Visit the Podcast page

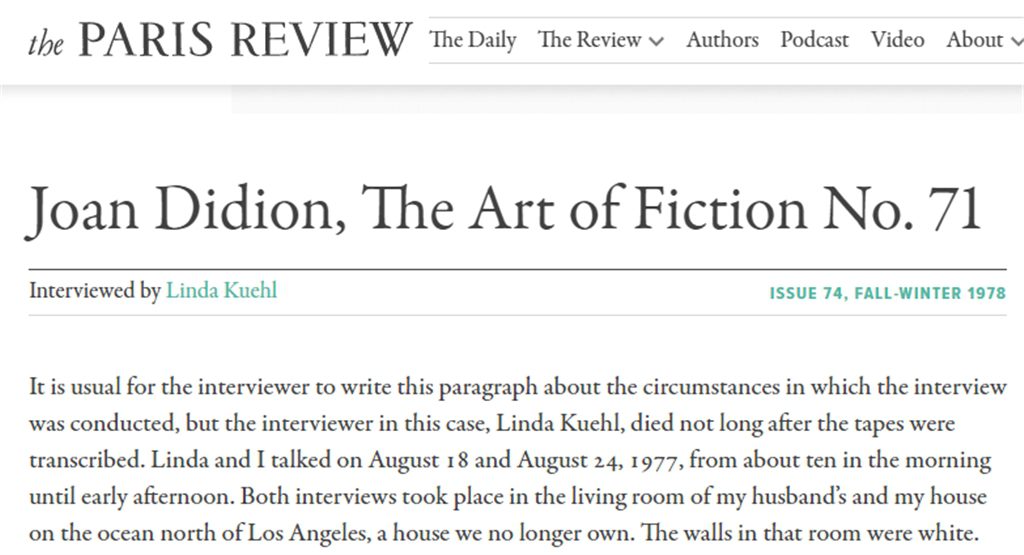pyautogui.click(x=814, y=40)
